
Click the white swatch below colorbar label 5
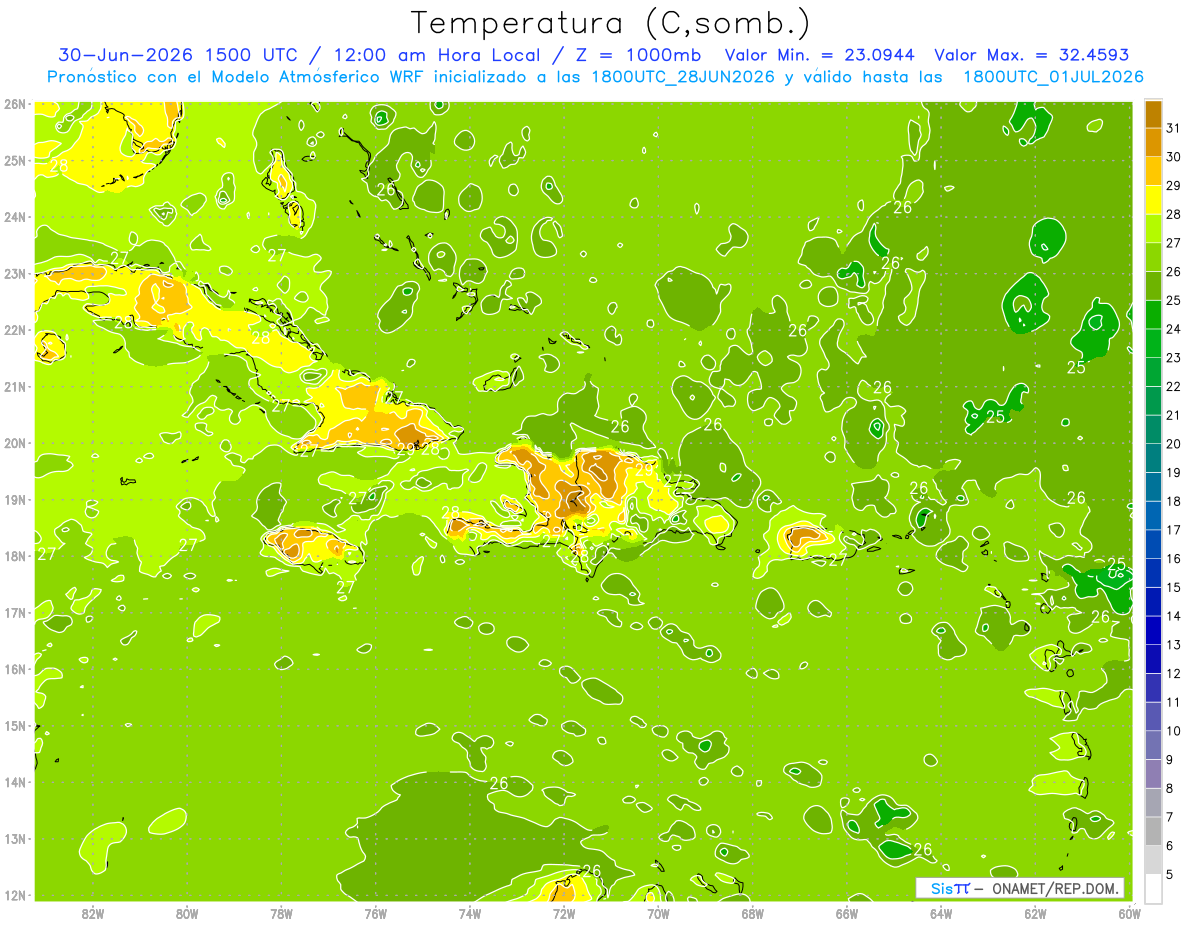pyautogui.click(x=1153, y=888)
